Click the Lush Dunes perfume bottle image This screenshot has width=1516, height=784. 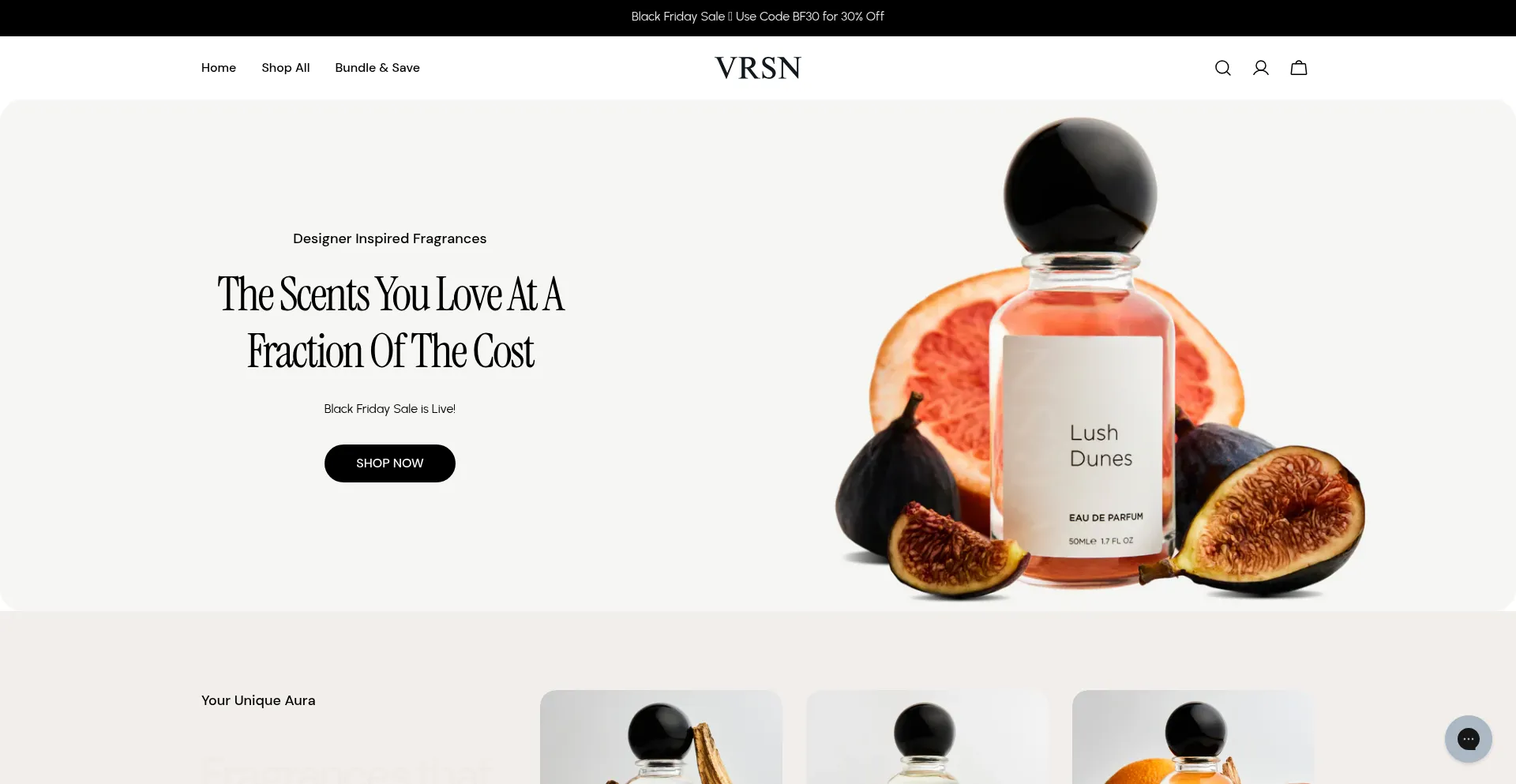click(1080, 355)
